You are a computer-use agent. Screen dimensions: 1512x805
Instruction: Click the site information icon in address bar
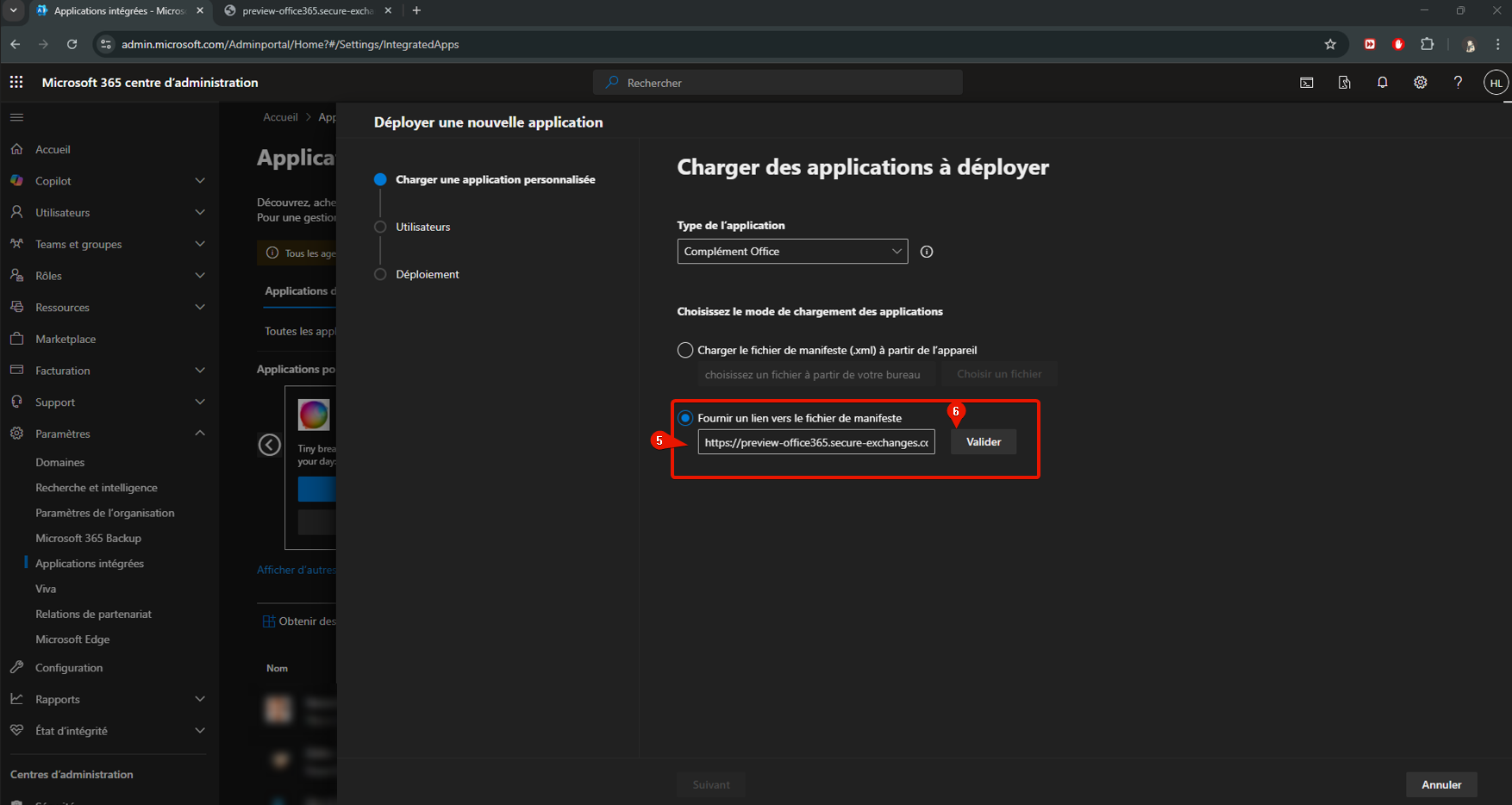click(x=106, y=44)
